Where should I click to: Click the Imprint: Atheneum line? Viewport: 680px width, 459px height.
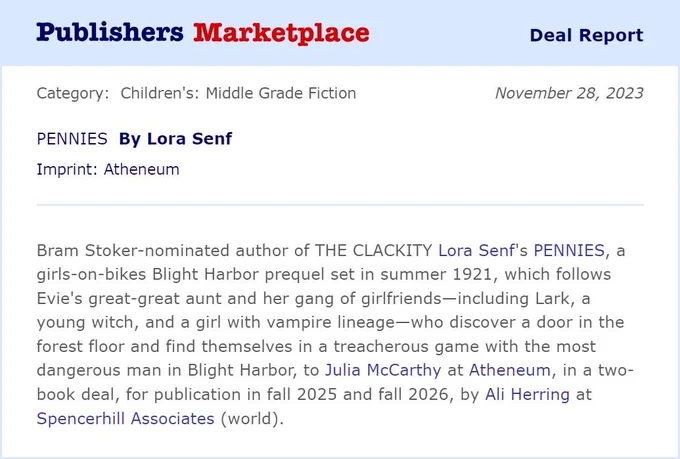pyautogui.click(x=108, y=169)
